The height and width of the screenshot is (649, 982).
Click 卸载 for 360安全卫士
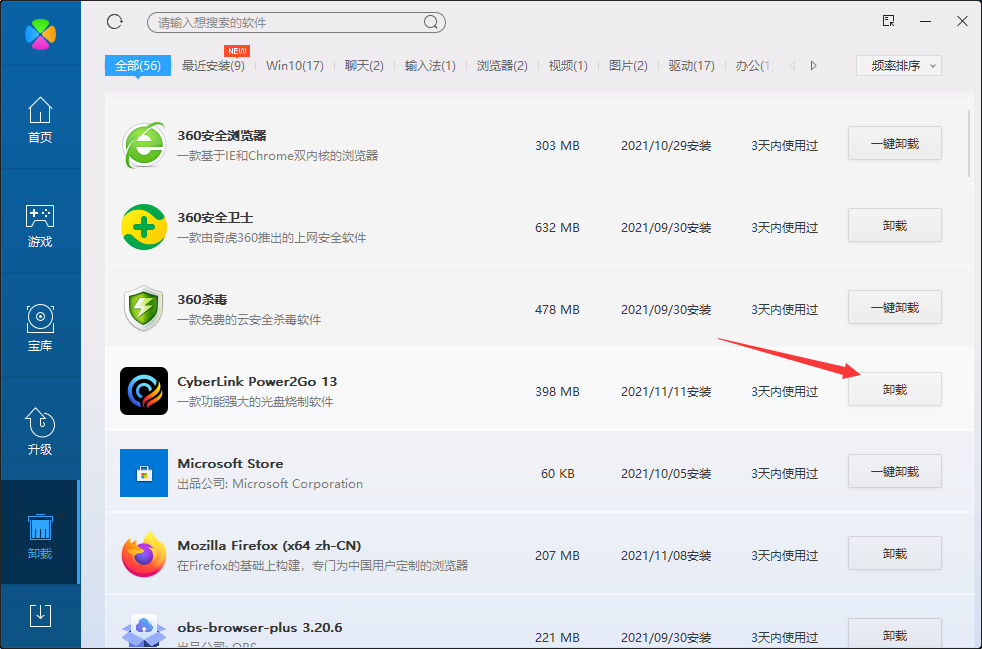895,226
